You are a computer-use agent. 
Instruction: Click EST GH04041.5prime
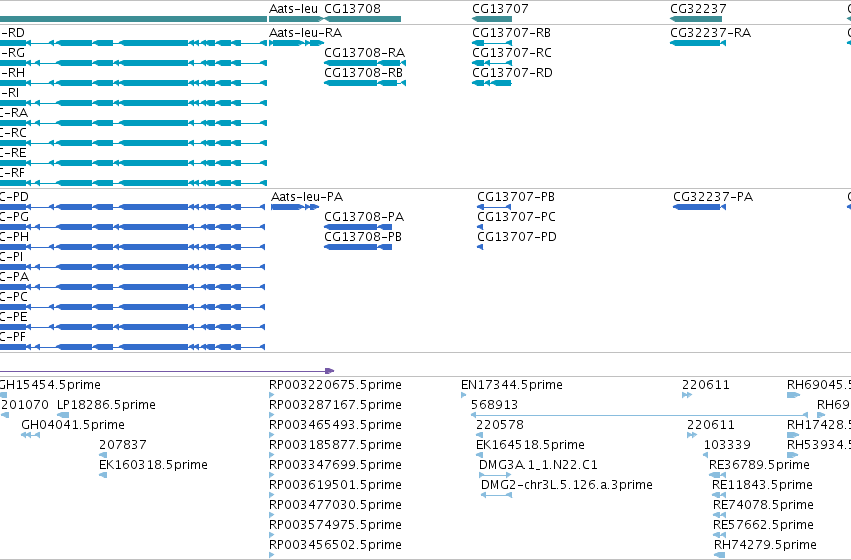pyautogui.click(x=30, y=435)
